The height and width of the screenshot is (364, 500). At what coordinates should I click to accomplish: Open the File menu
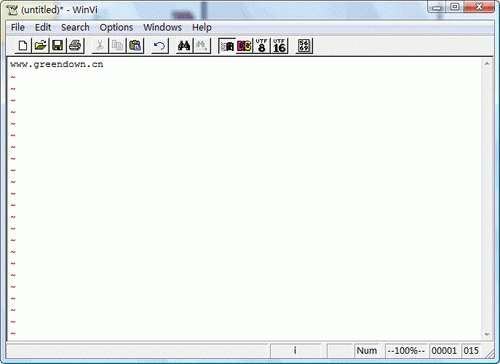point(18,27)
